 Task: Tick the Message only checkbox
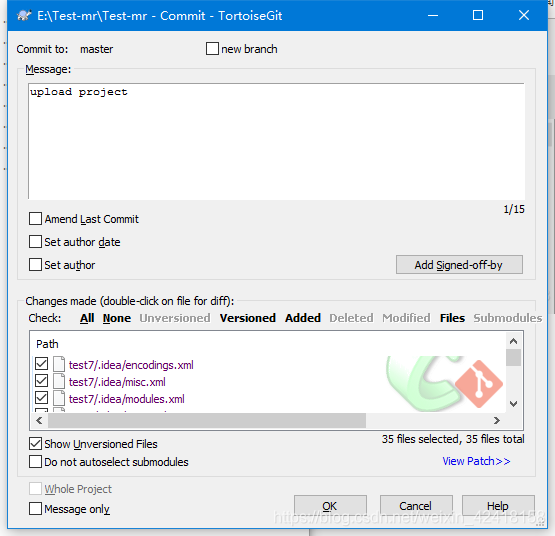tap(35, 509)
